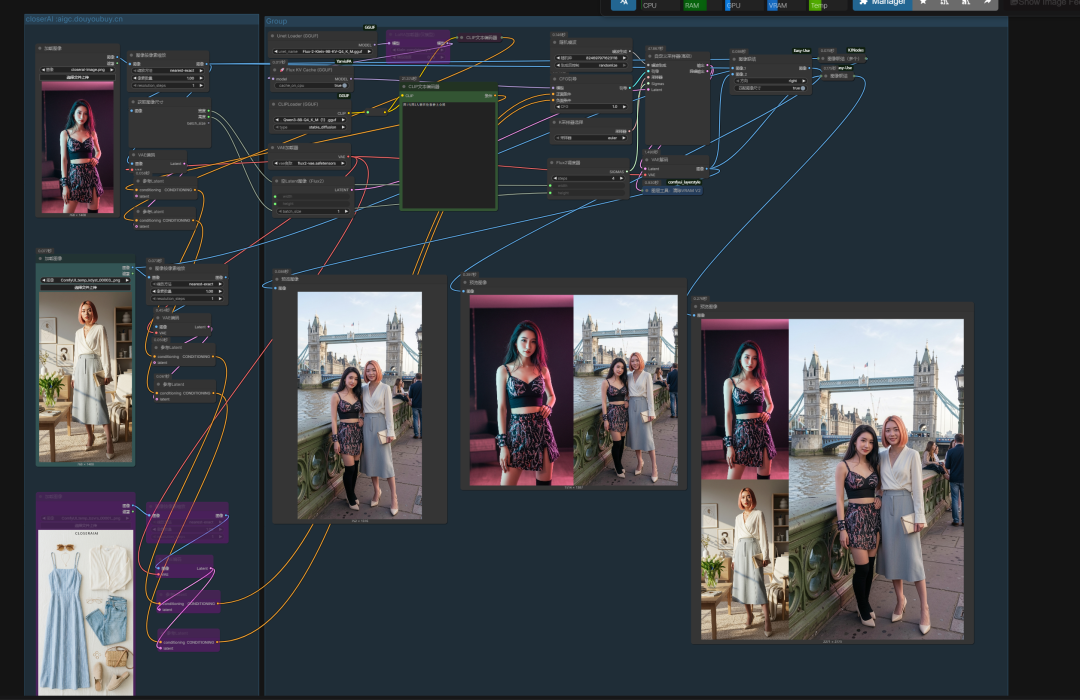This screenshot has width=1080, height=700.
Task: Click the largest collage preview on the right
Action: [832, 480]
